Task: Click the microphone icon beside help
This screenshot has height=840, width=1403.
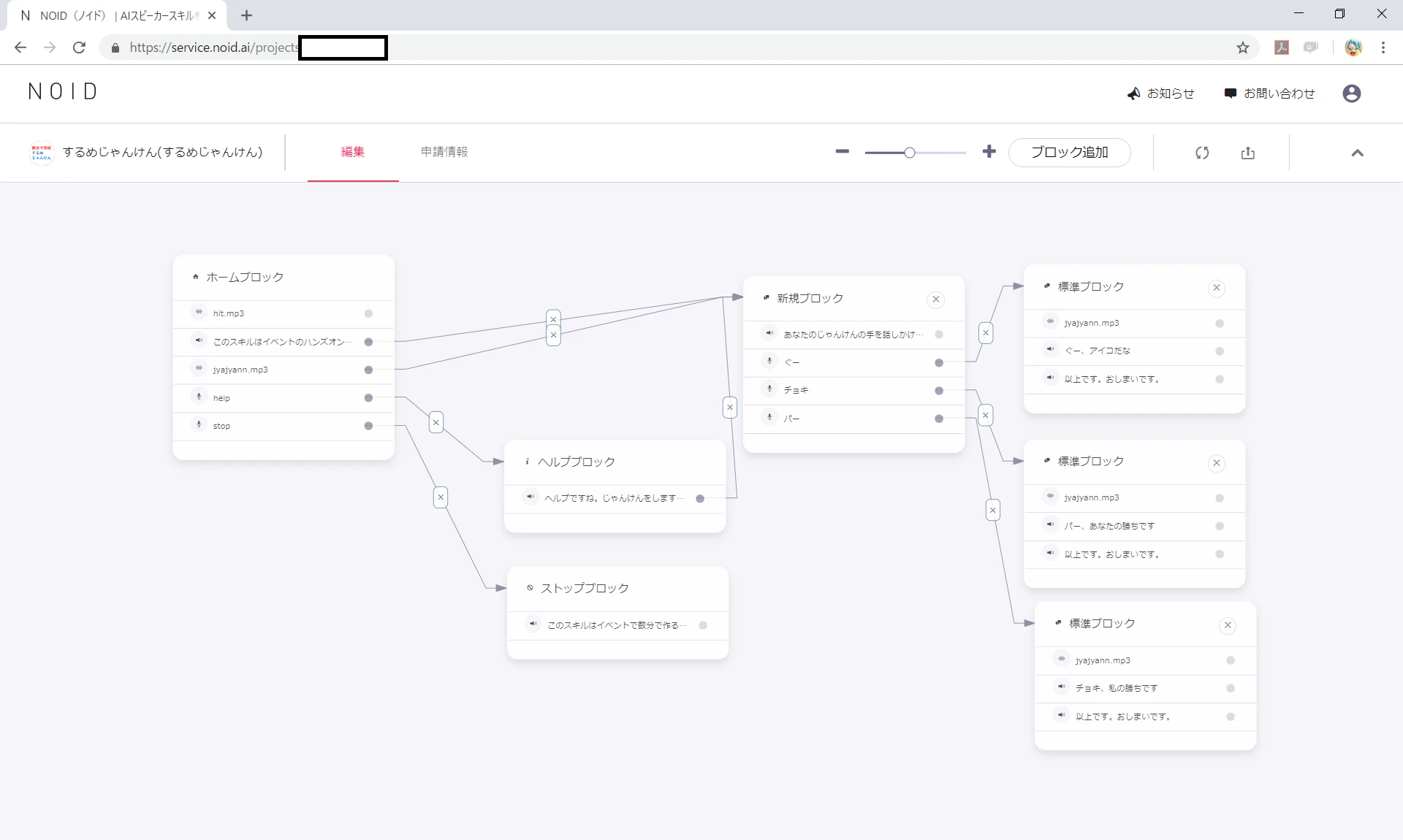Action: click(199, 397)
